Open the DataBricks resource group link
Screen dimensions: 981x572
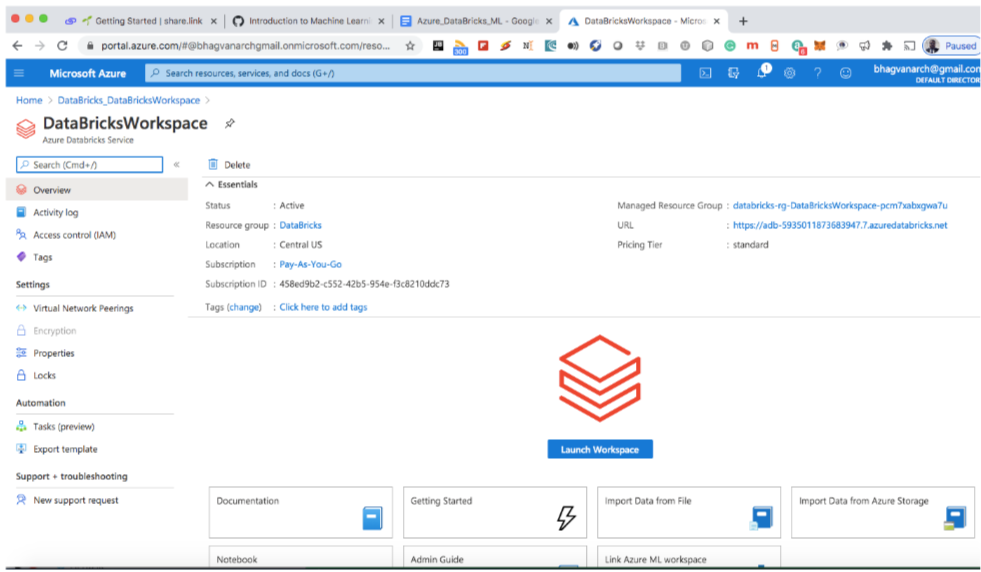(300, 225)
